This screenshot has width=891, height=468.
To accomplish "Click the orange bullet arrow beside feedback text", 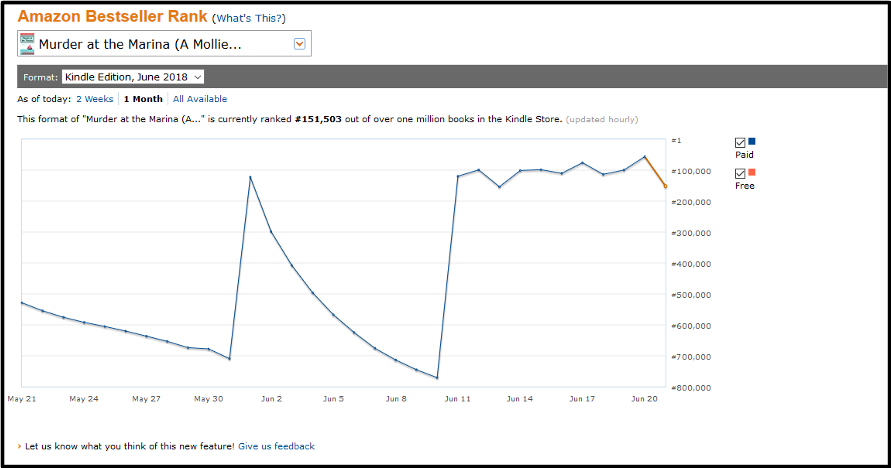I will [x=19, y=446].
